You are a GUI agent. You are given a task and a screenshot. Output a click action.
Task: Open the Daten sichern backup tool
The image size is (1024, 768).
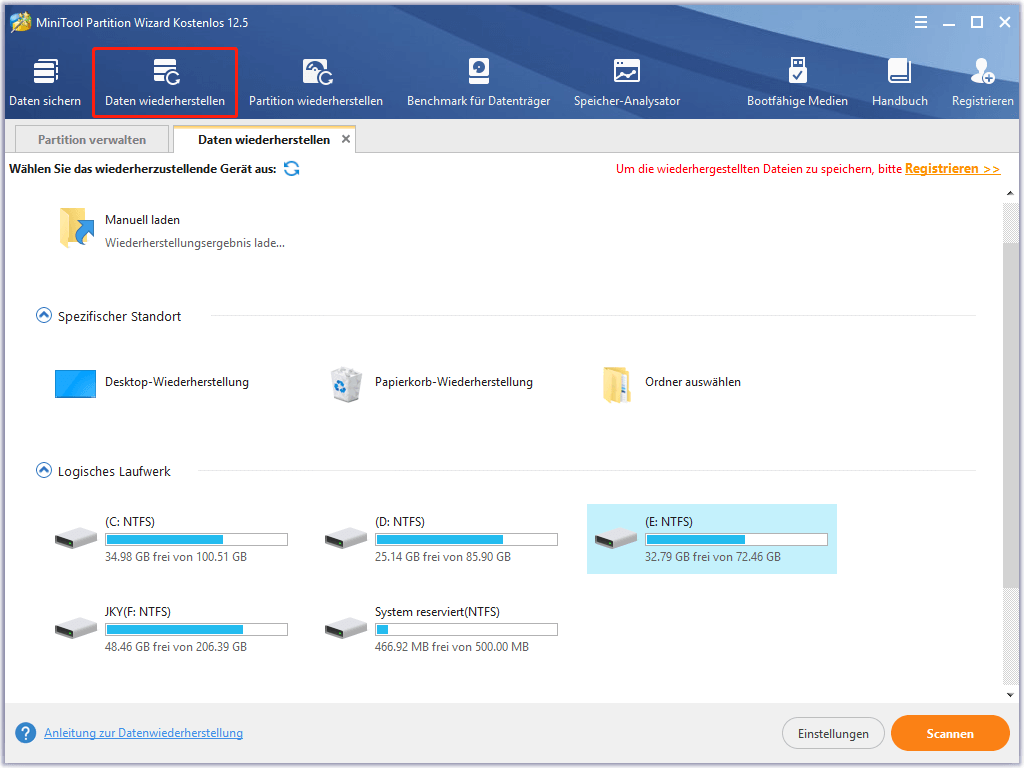[x=45, y=82]
